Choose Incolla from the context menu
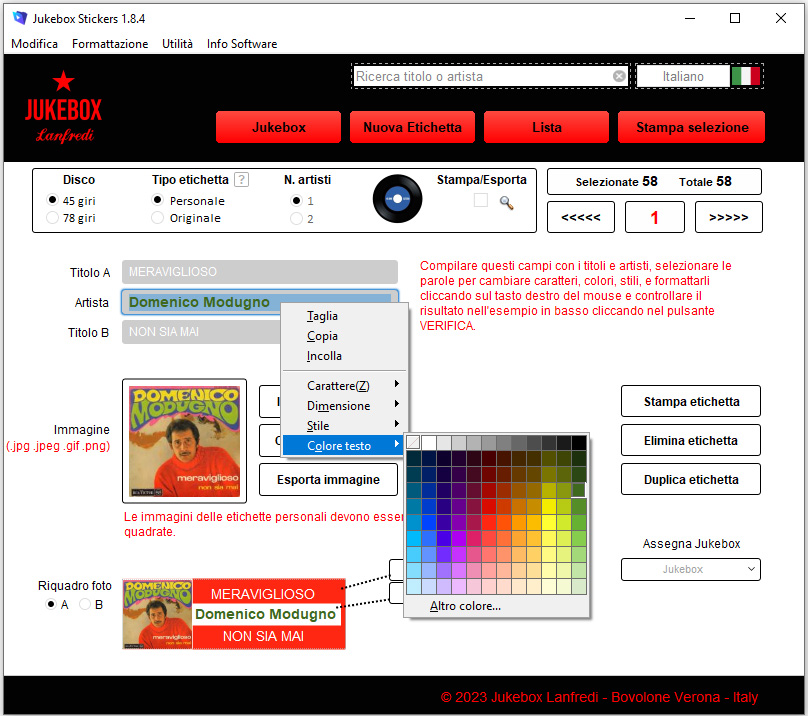This screenshot has height=716, width=808. tap(345, 356)
